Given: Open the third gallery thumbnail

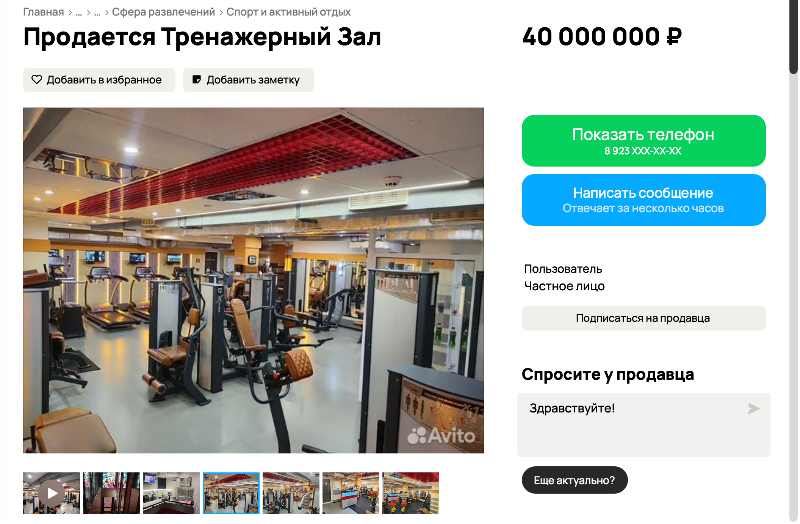Looking at the screenshot, I should click(171, 493).
